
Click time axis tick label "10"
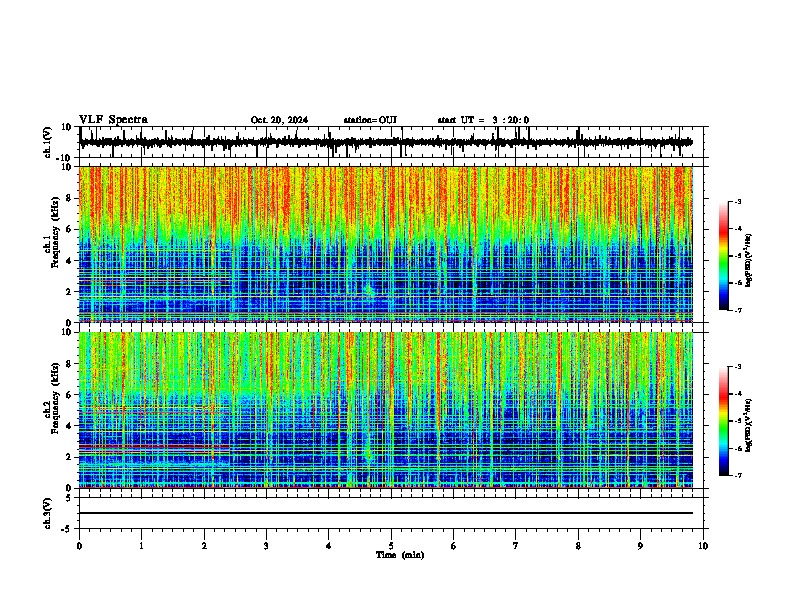click(703, 546)
